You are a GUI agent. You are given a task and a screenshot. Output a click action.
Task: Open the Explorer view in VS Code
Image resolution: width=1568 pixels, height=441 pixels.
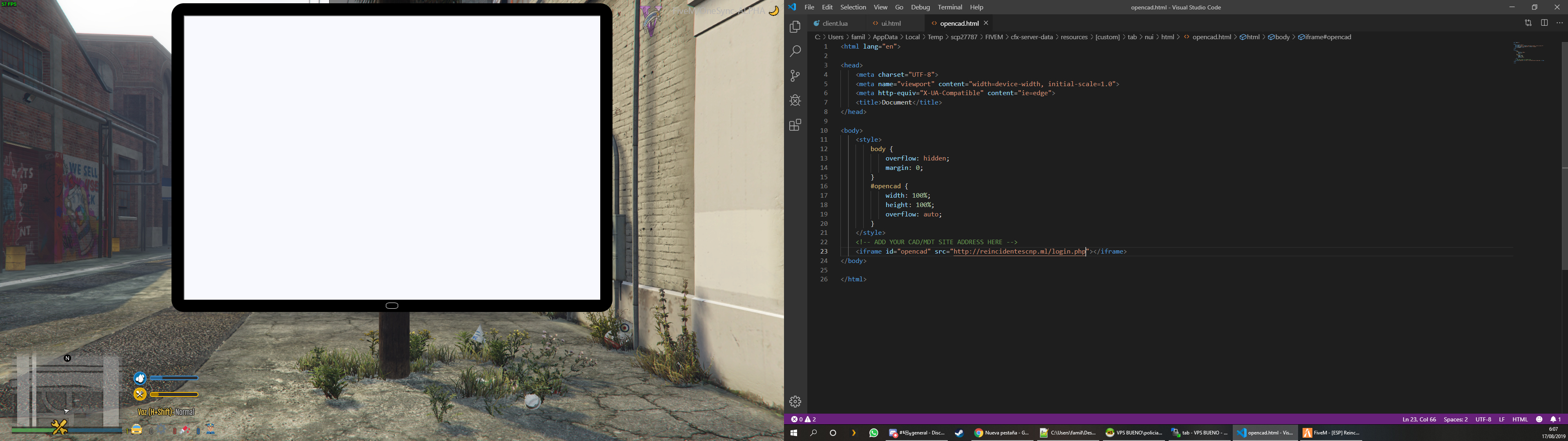tap(795, 27)
